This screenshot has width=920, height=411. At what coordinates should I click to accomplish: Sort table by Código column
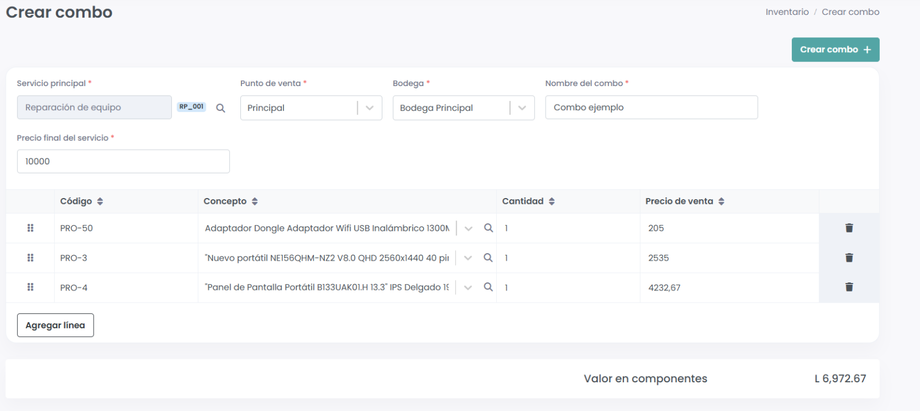click(x=100, y=202)
